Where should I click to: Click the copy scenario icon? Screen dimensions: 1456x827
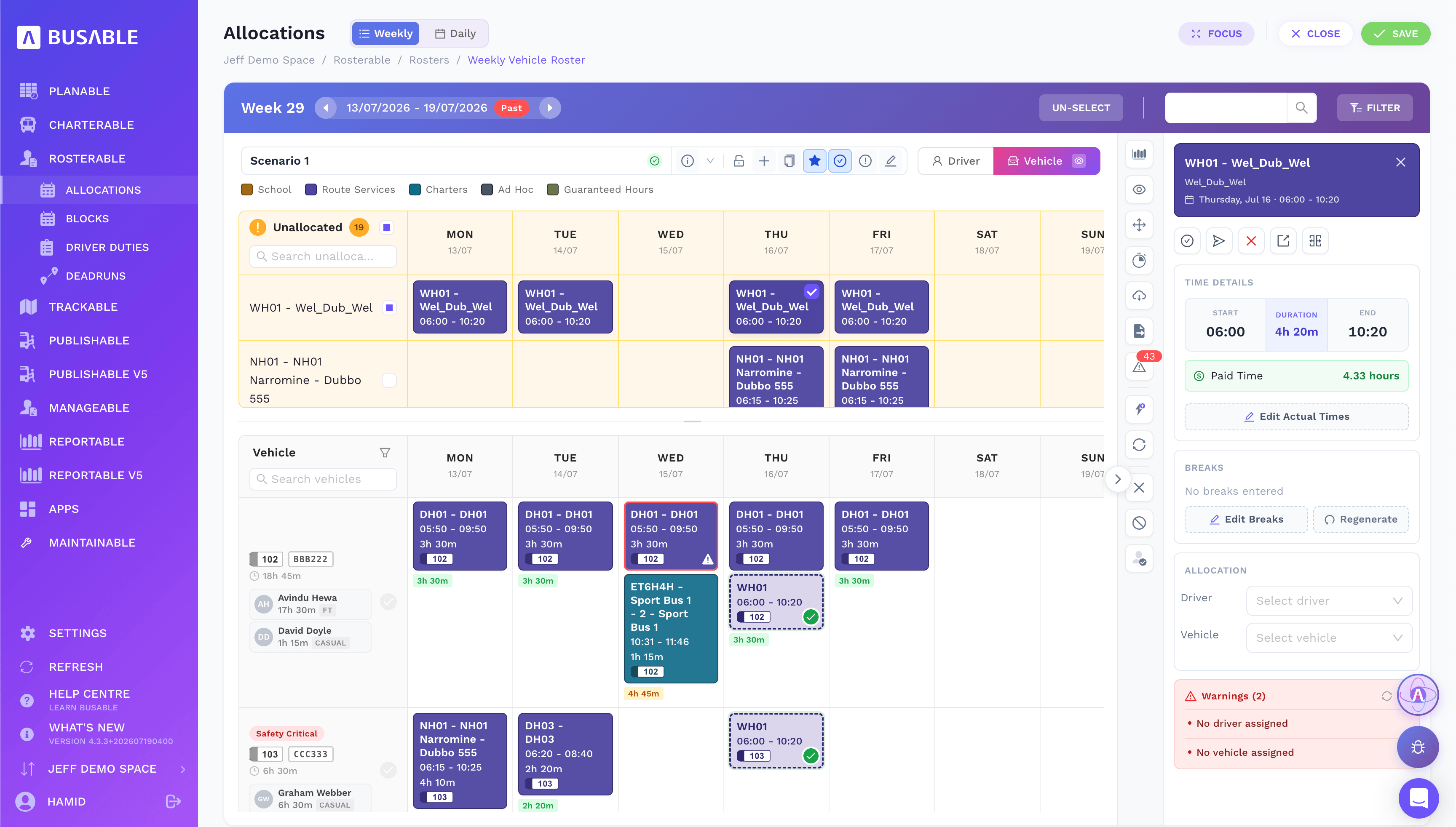click(789, 161)
